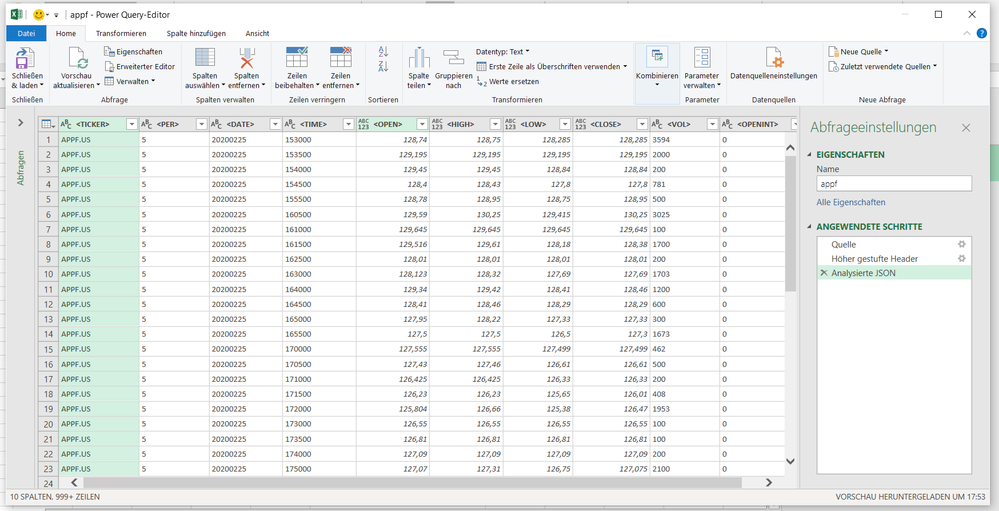999x511 pixels.
Task: Select the Spalte teilen tool
Action: 418,59
